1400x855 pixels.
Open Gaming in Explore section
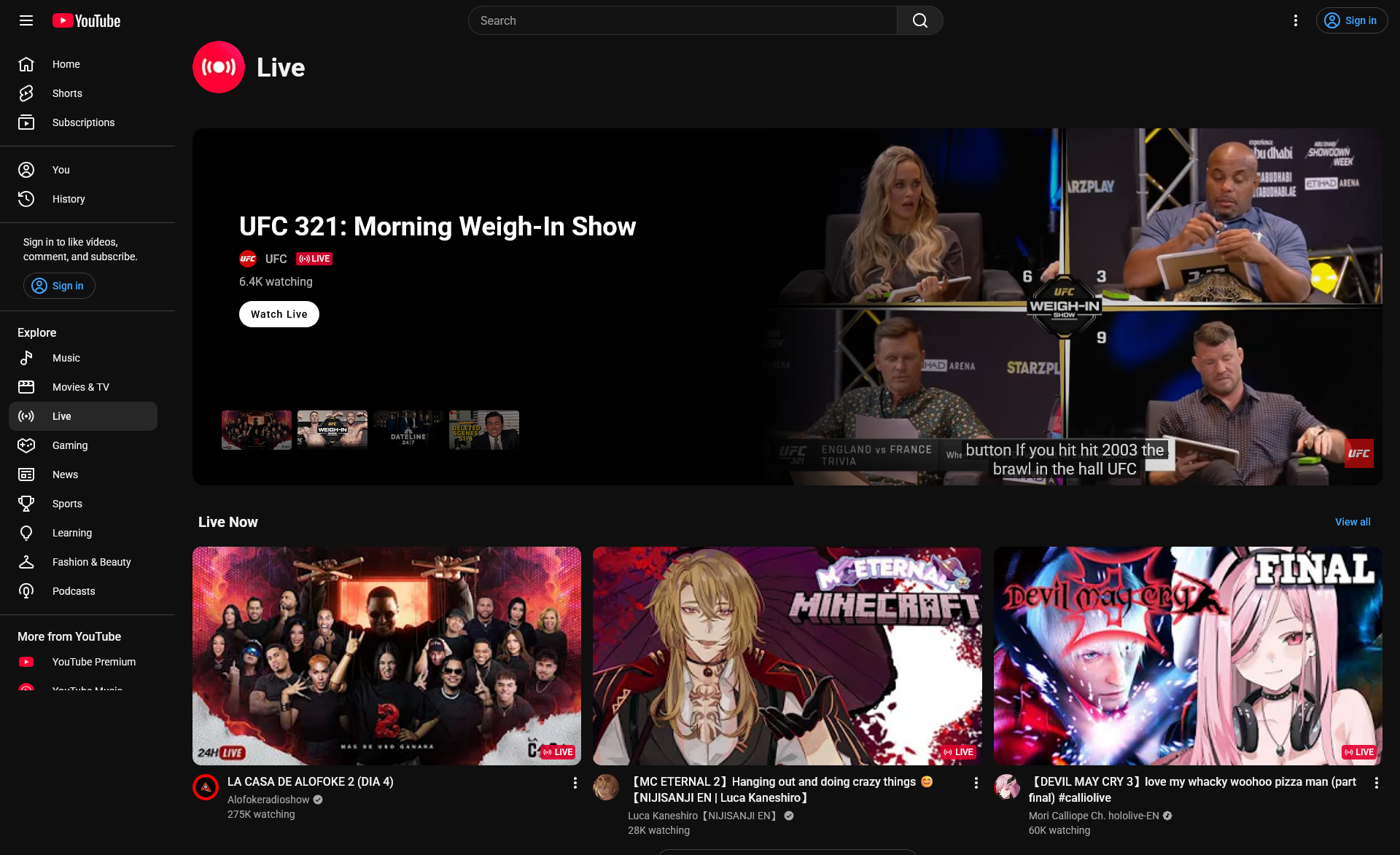click(x=70, y=445)
